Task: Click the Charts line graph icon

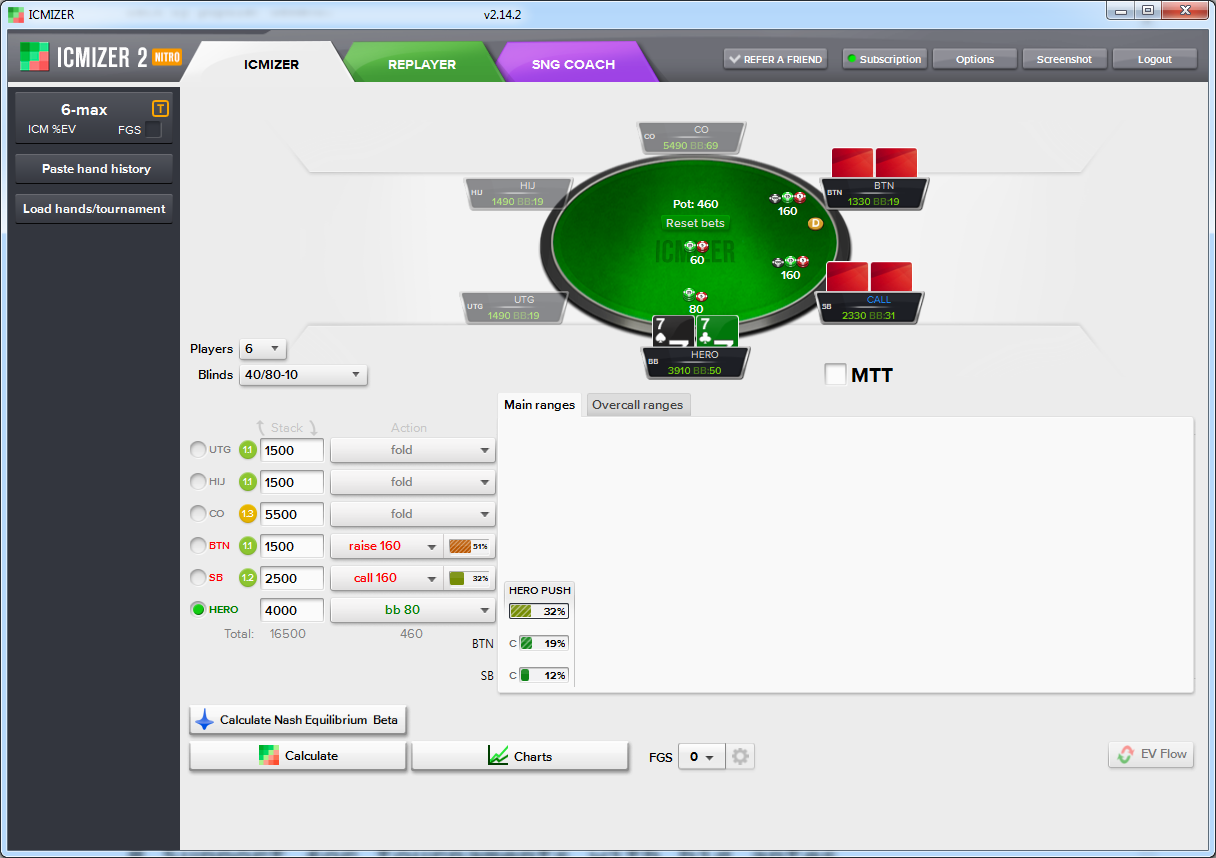Action: [498, 756]
